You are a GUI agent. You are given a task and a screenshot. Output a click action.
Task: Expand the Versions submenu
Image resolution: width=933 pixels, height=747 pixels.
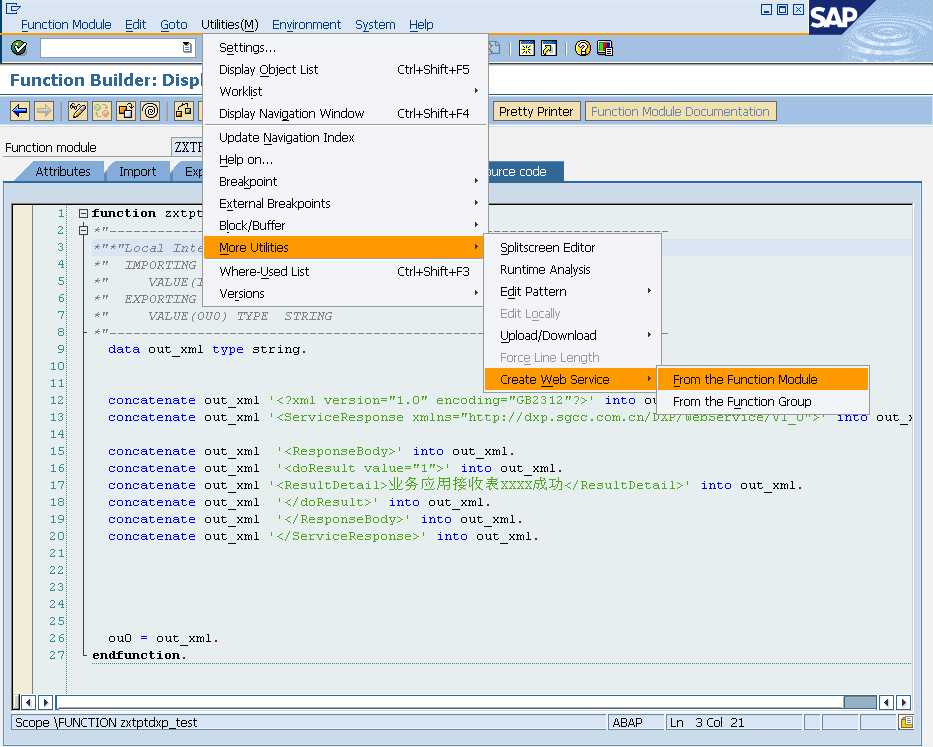tap(344, 293)
